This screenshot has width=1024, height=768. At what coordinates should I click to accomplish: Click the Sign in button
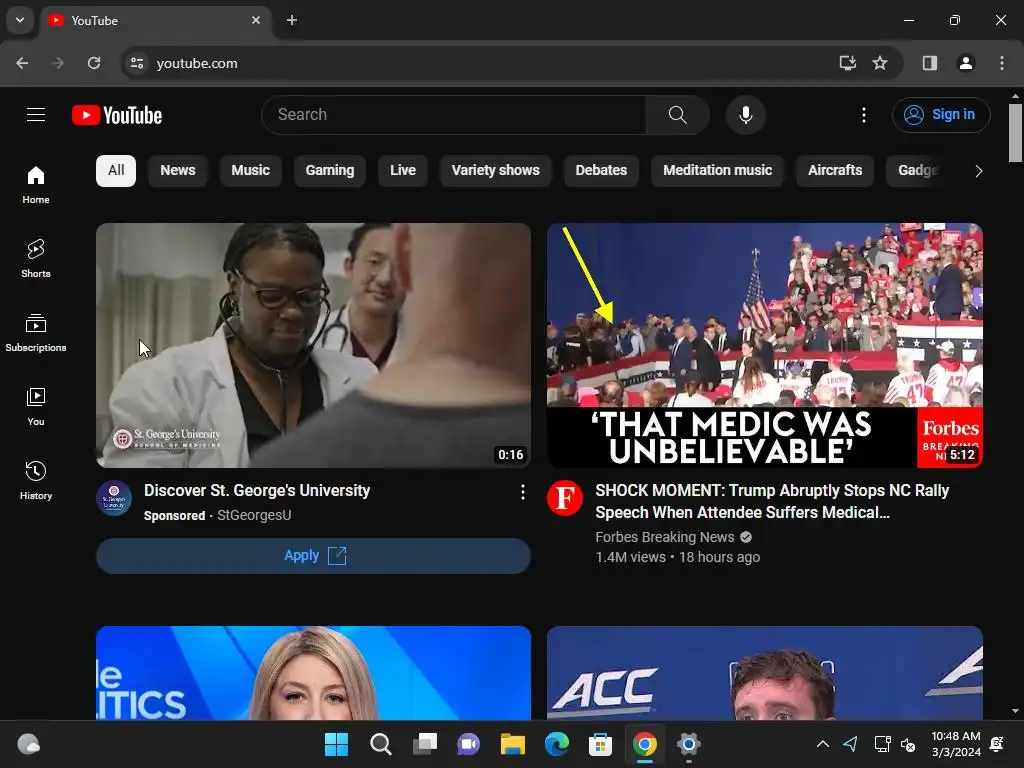(941, 115)
